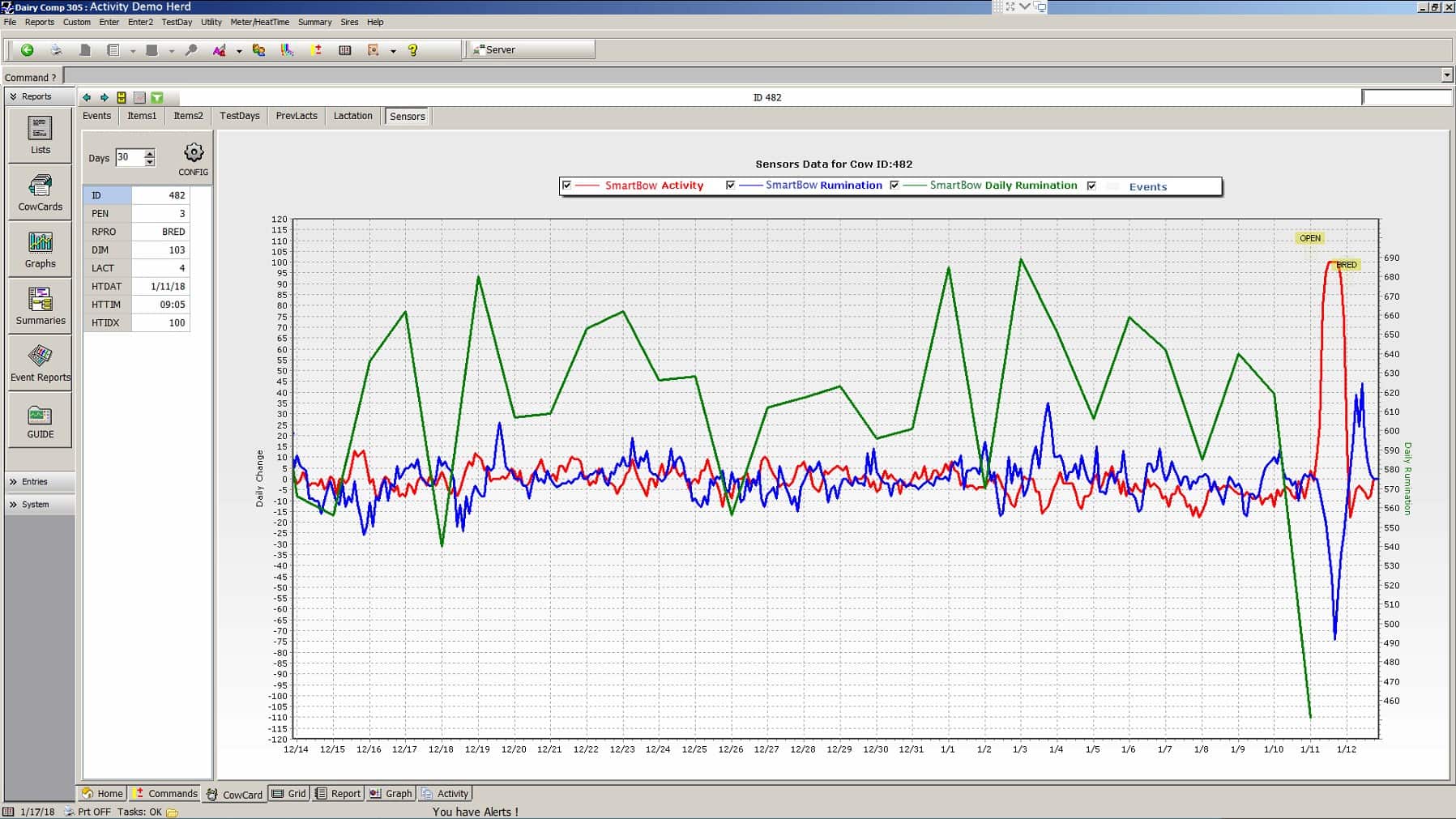Click the save disk icon above tabs
This screenshot has height=819, width=1456.
122,97
